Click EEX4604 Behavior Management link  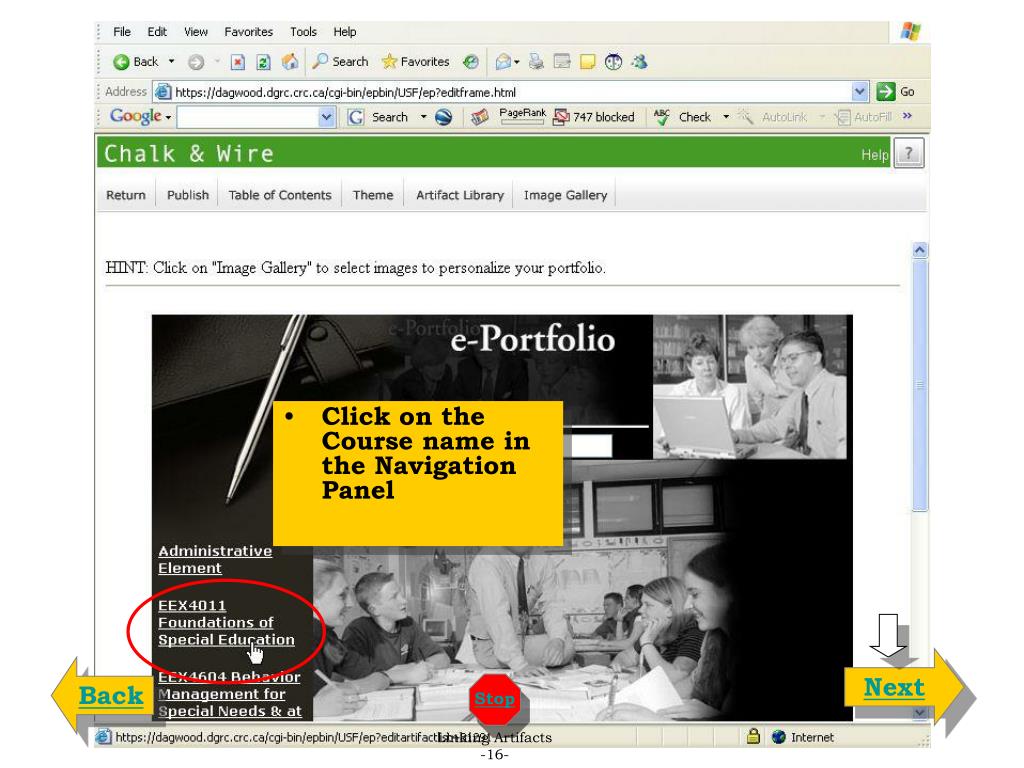[229, 694]
